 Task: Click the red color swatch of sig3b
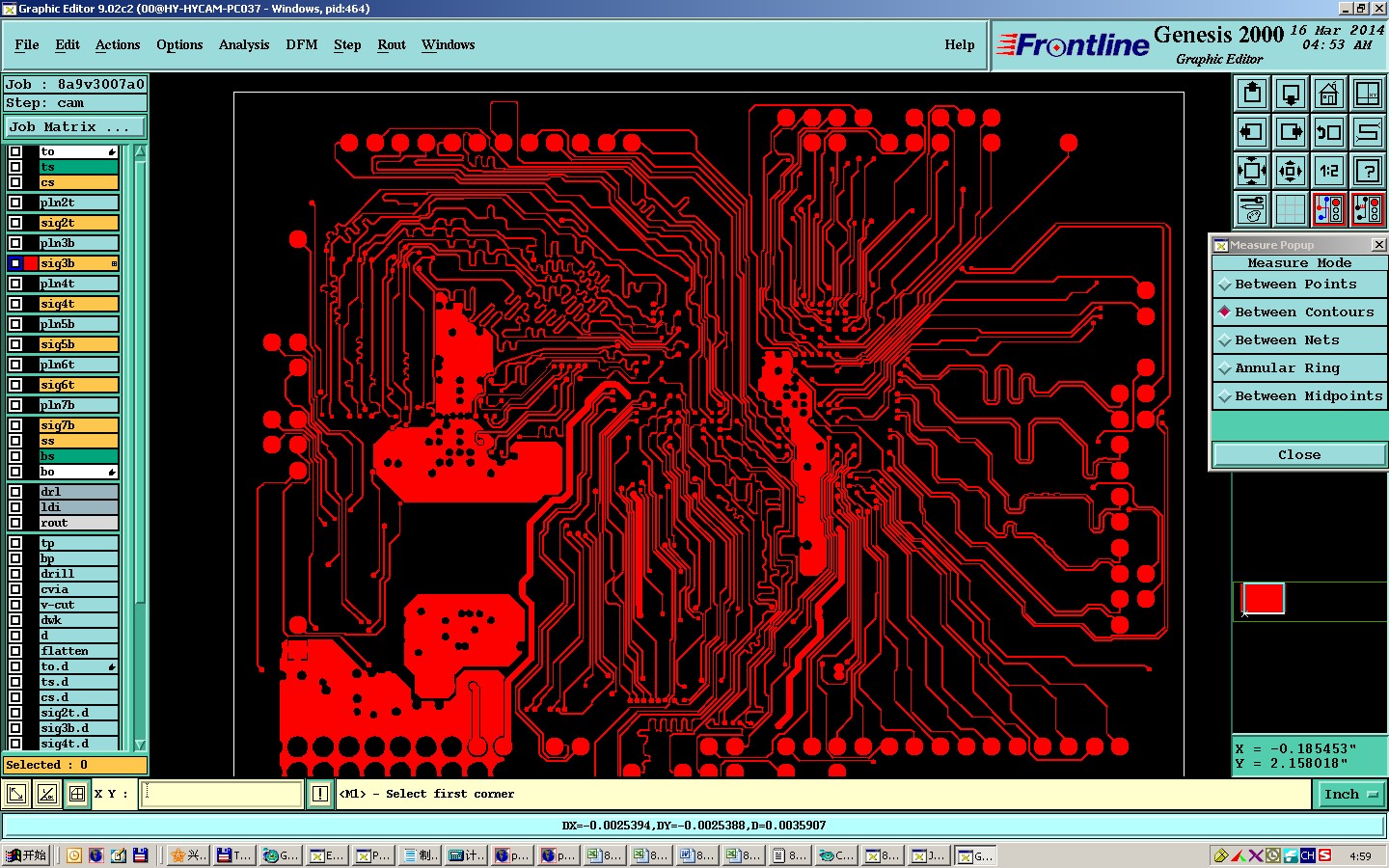click(x=31, y=263)
